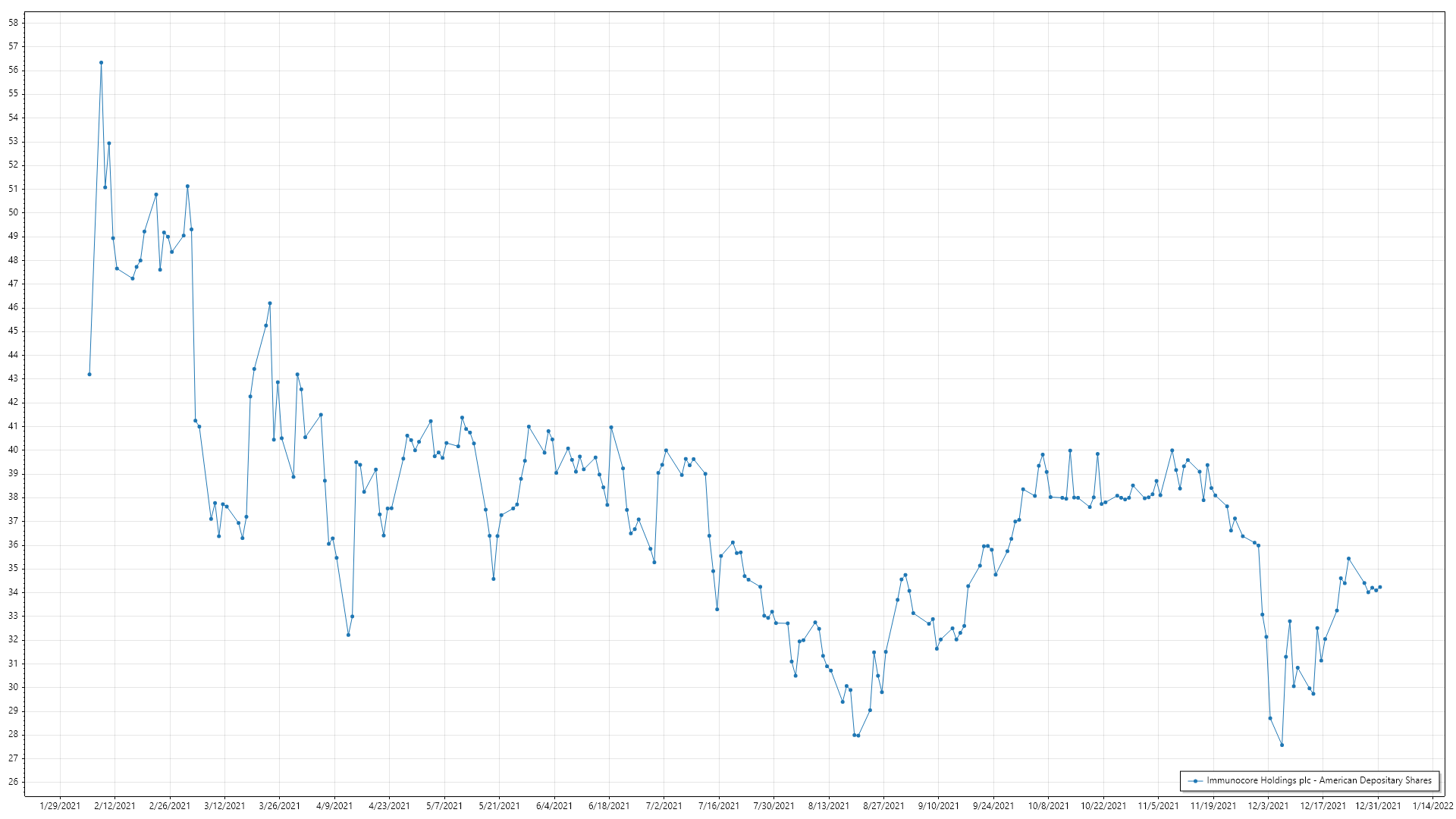The width and height of the screenshot is (1456, 819).
Task: Click the 46.2 peak point in late March
Action: [270, 303]
